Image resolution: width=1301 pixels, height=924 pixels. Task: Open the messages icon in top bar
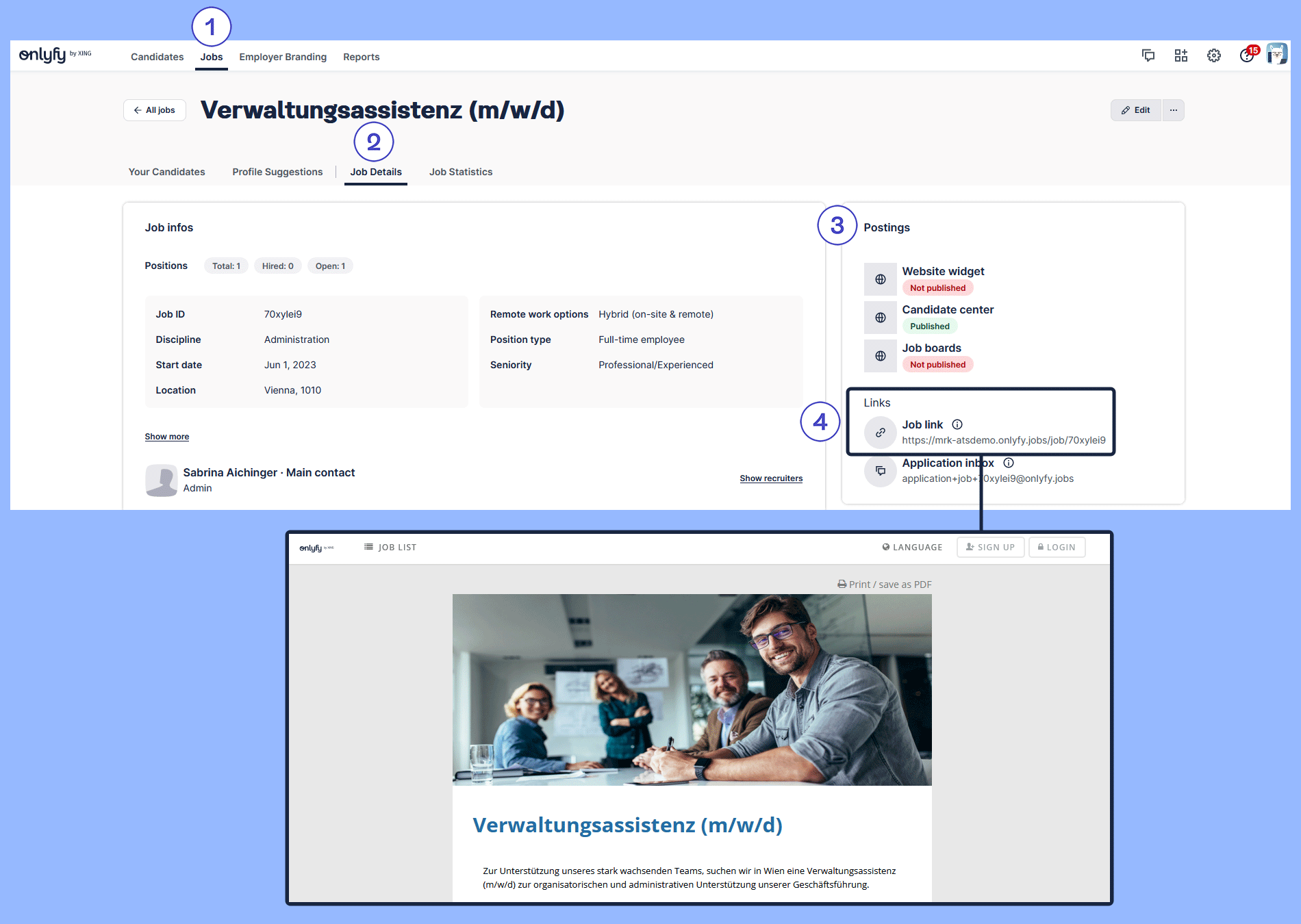click(1149, 55)
